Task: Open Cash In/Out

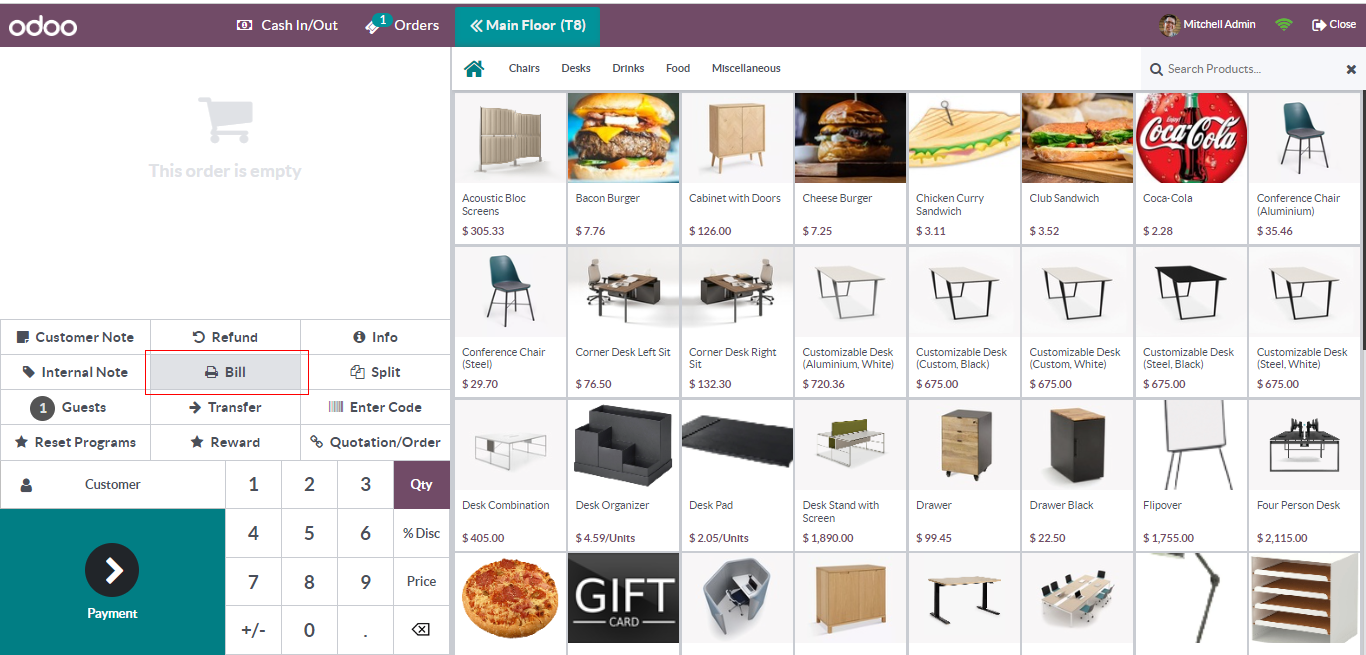Action: (x=287, y=24)
